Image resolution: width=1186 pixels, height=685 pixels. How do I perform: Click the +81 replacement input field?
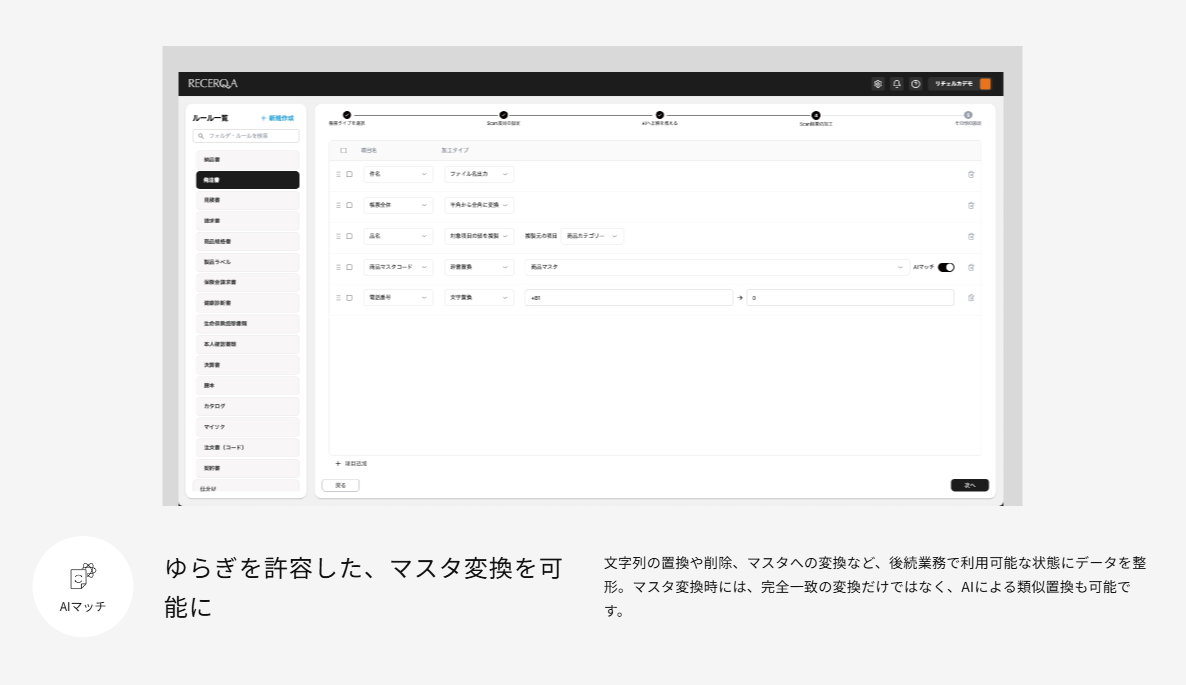coord(630,298)
